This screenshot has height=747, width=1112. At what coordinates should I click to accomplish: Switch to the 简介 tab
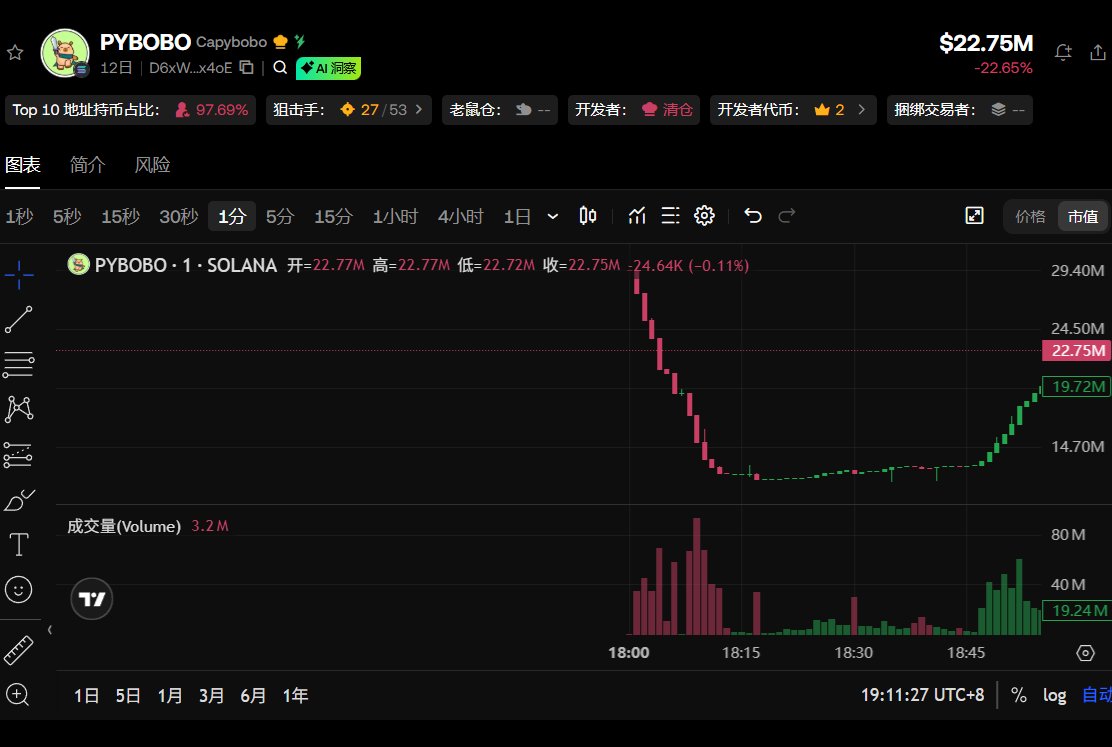88,165
